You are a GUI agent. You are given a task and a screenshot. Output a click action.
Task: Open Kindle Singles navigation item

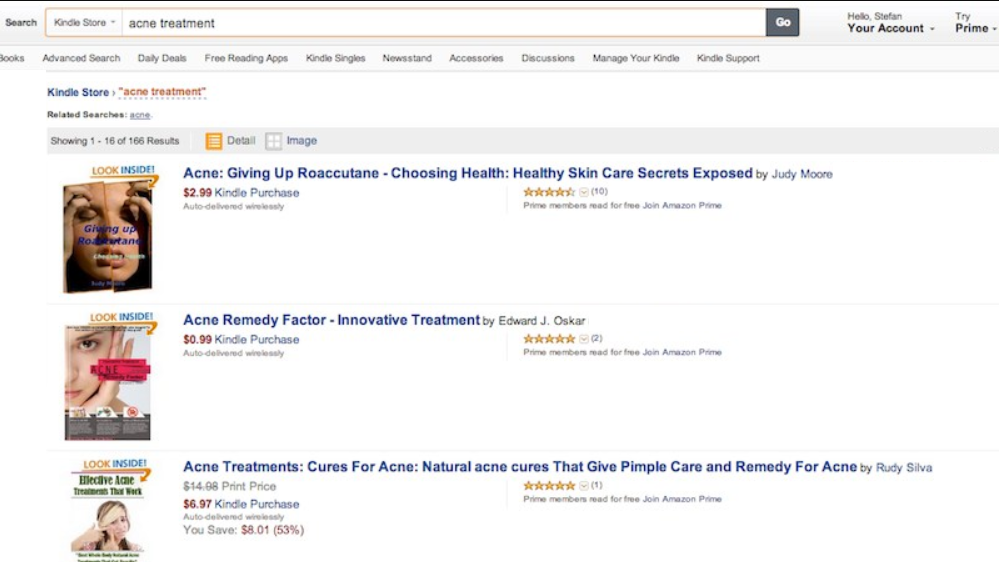(335, 58)
